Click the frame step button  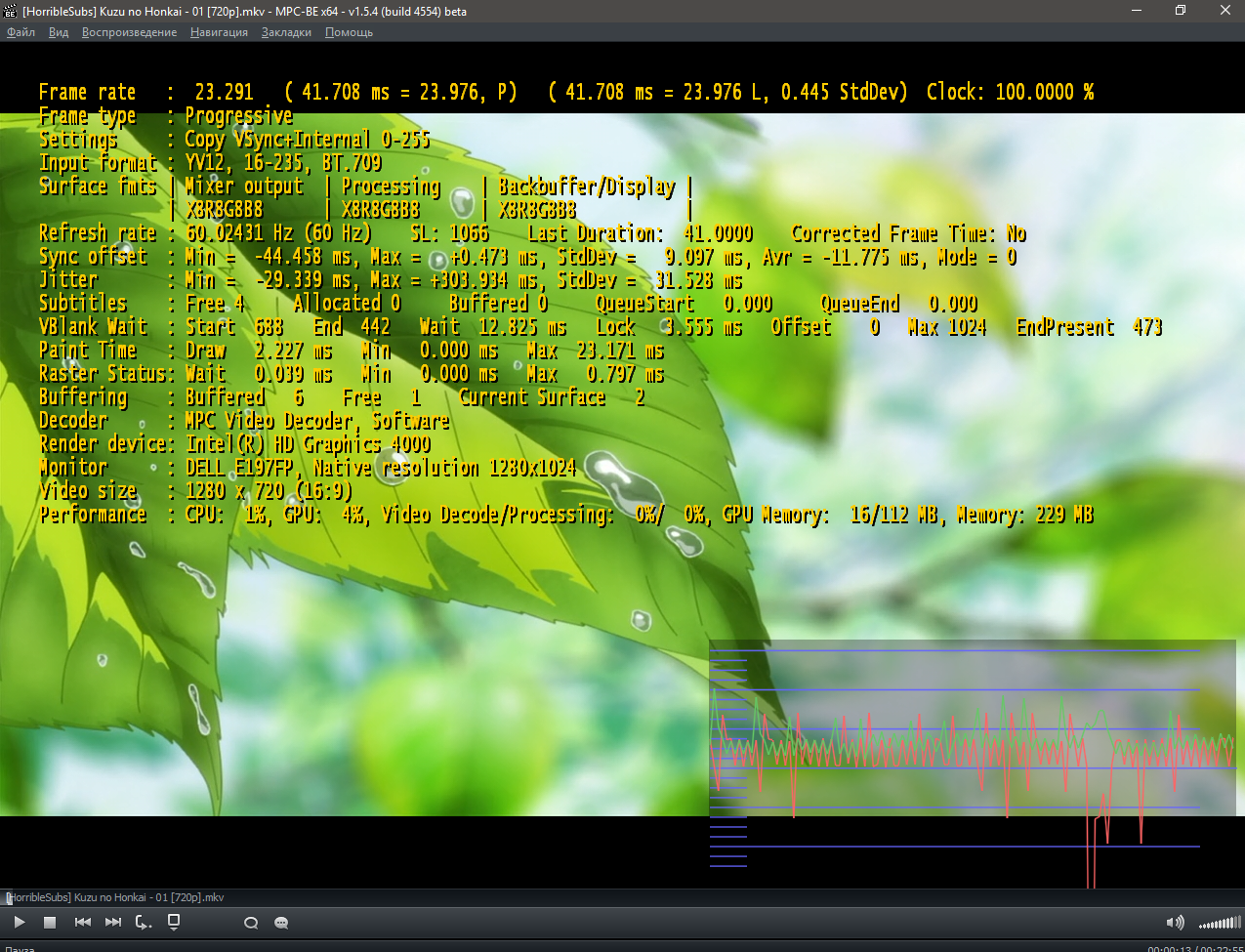pyautogui.click(x=144, y=922)
